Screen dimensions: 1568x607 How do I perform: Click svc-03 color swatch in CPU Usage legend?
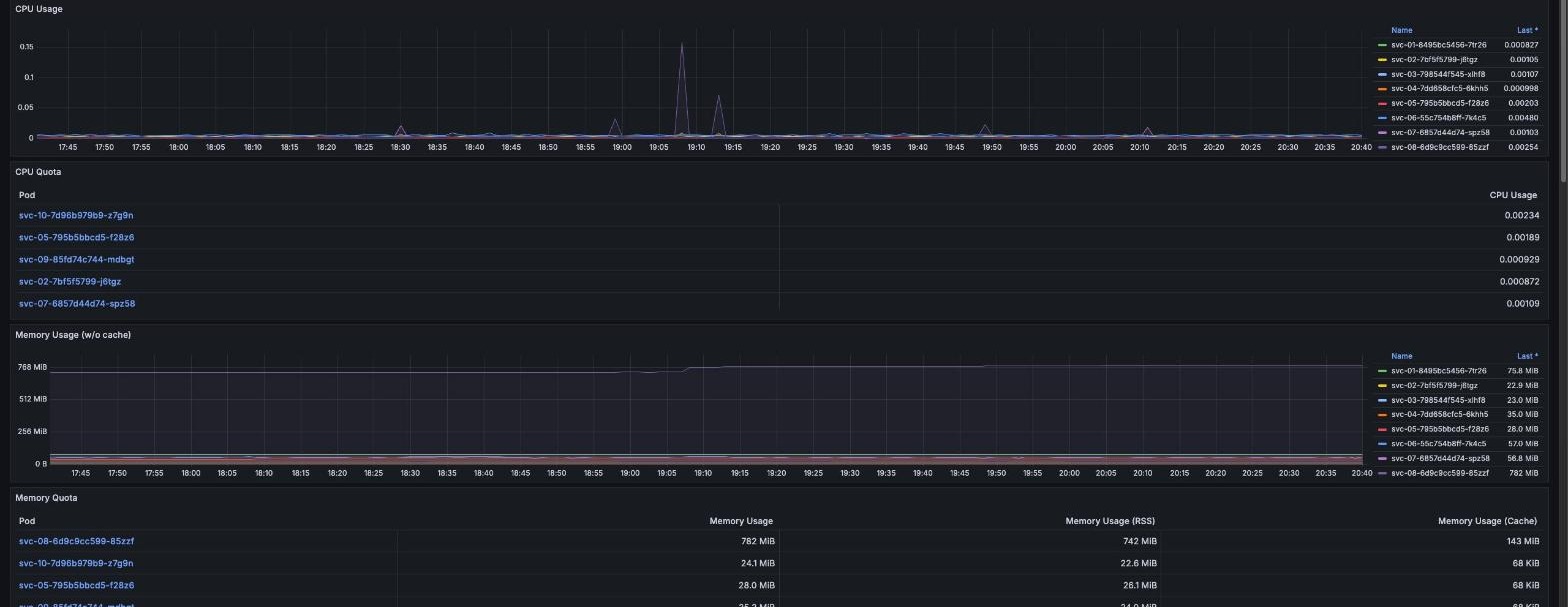point(1382,74)
